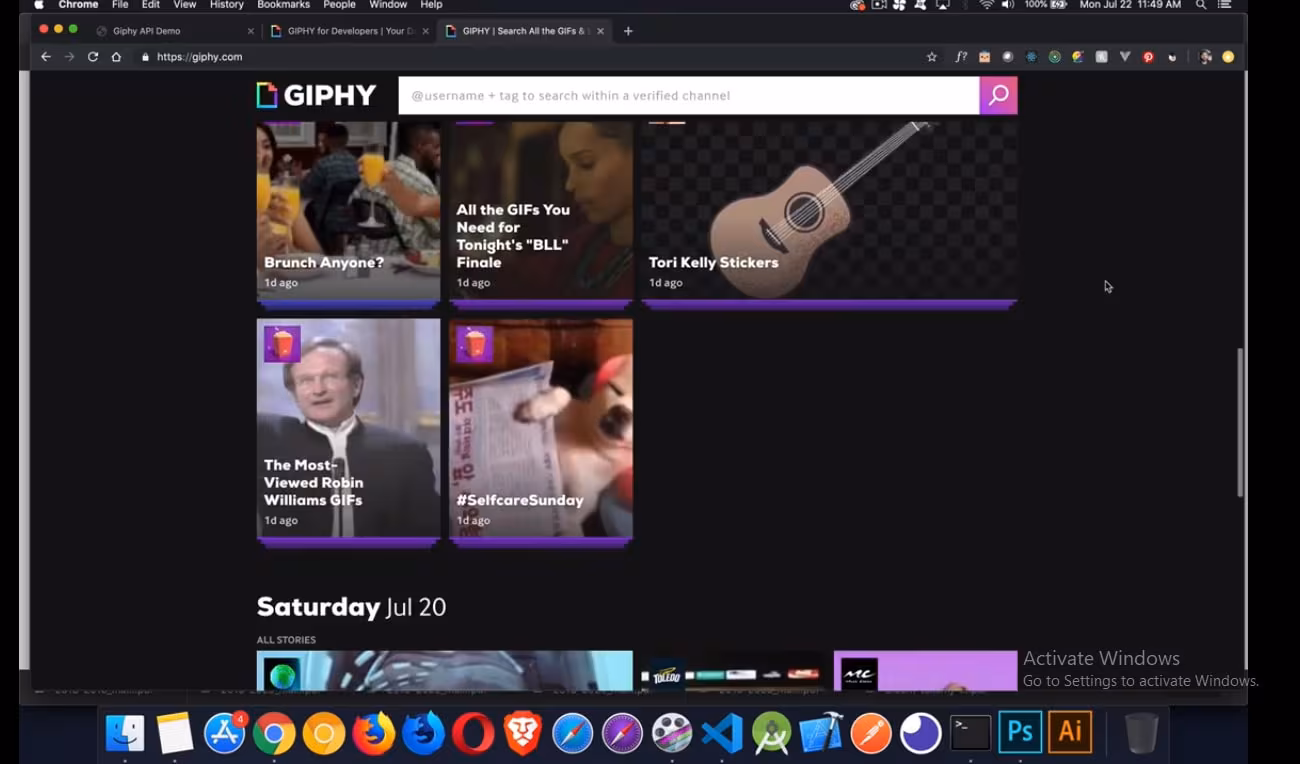This screenshot has height=764, width=1300.
Task: Click the globe badge on the Saturday story
Action: (x=283, y=674)
